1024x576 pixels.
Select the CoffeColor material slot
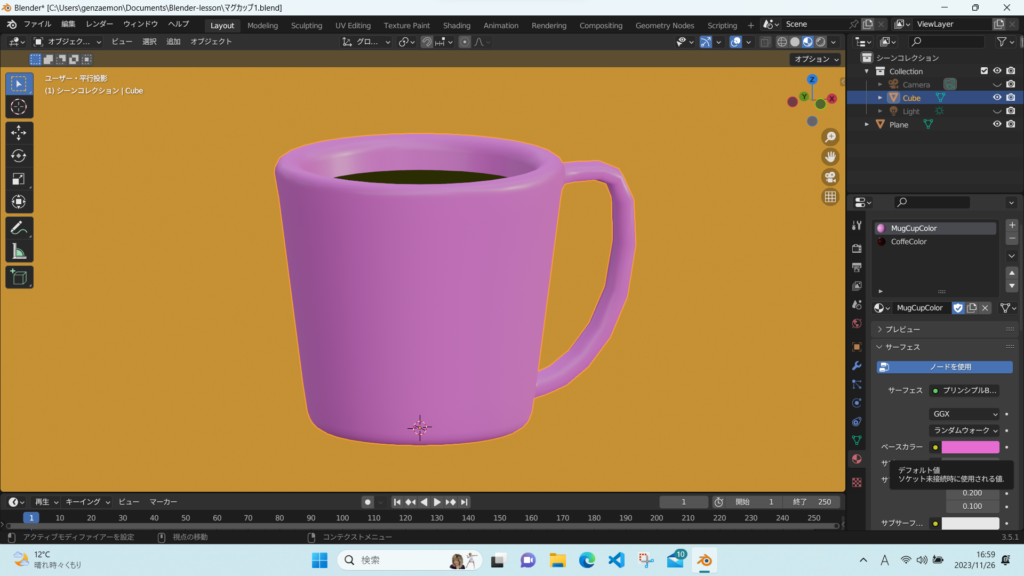tap(908, 242)
